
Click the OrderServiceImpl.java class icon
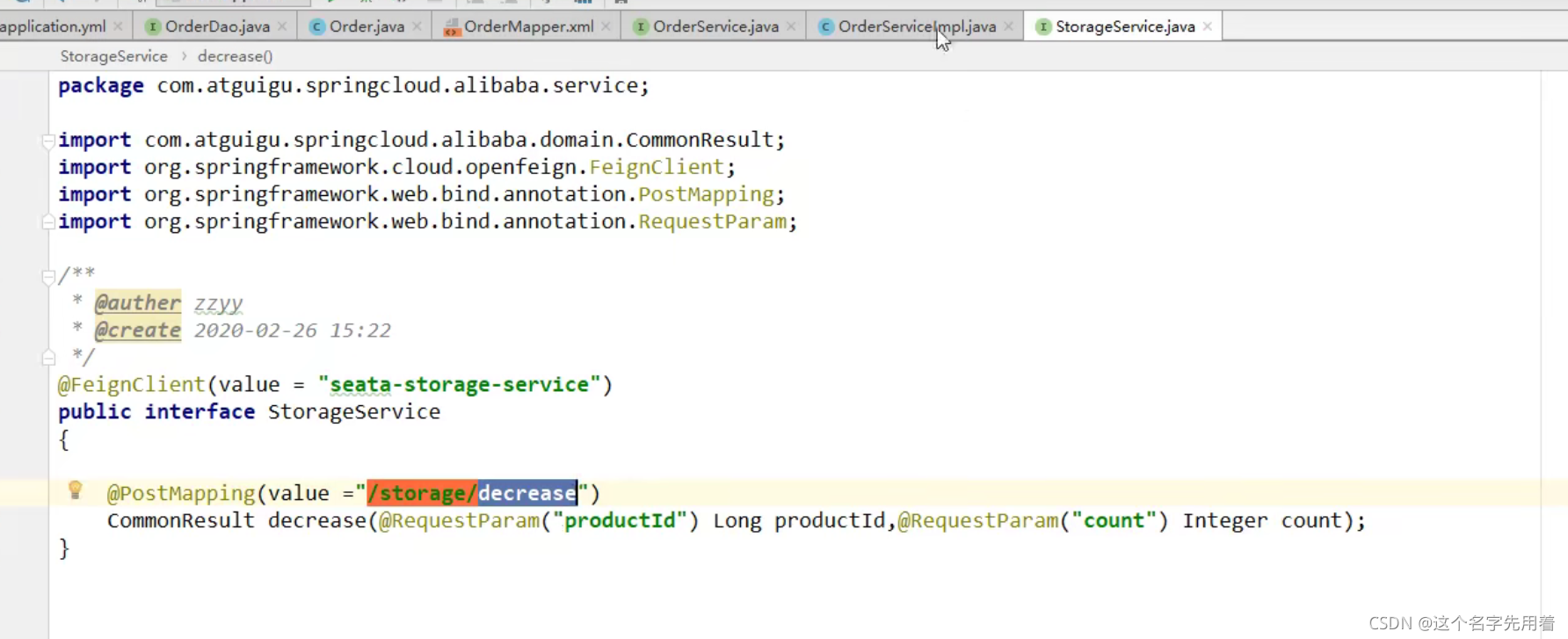tap(825, 26)
